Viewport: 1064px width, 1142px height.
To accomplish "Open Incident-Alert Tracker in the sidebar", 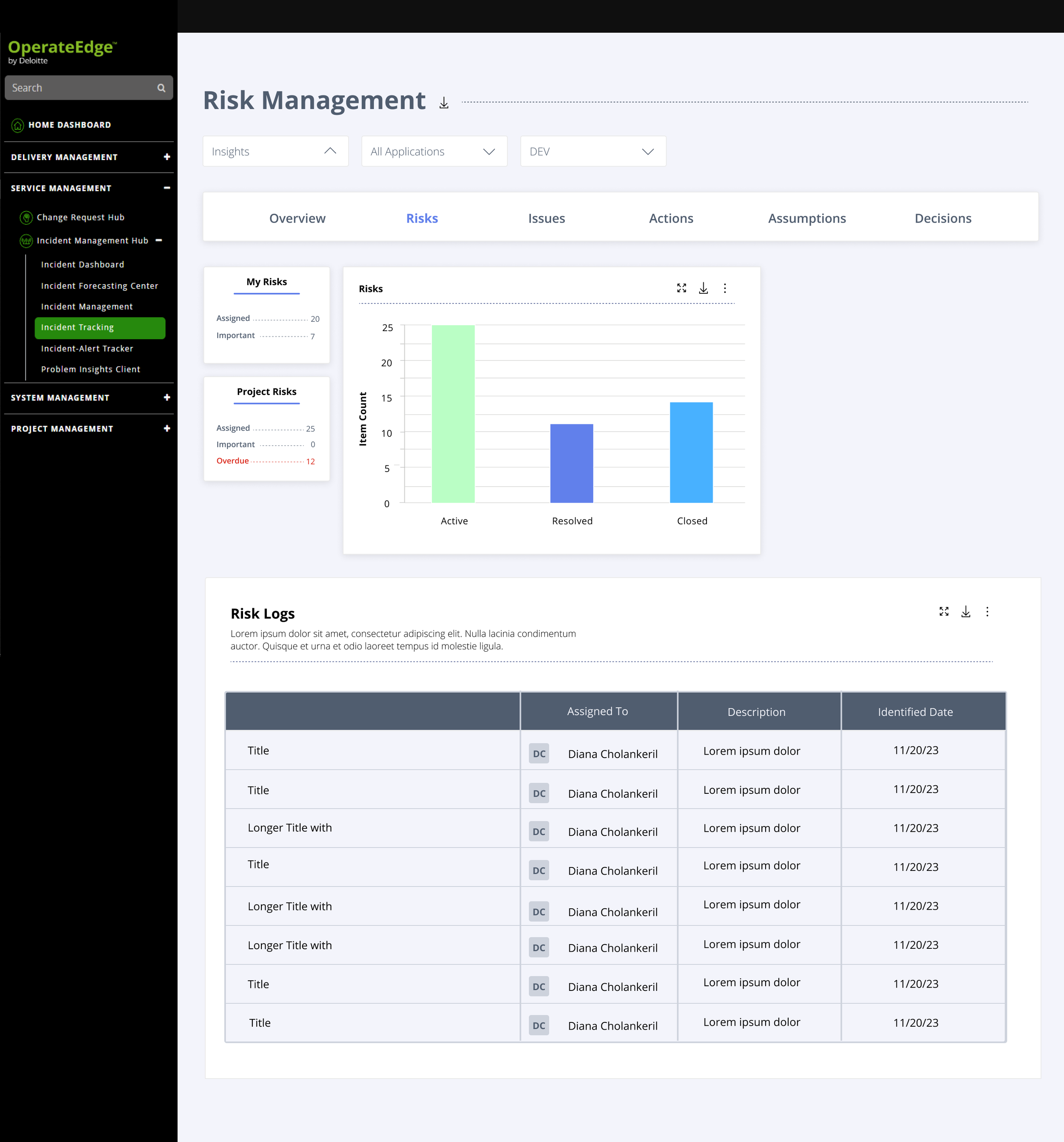I will click(x=87, y=349).
